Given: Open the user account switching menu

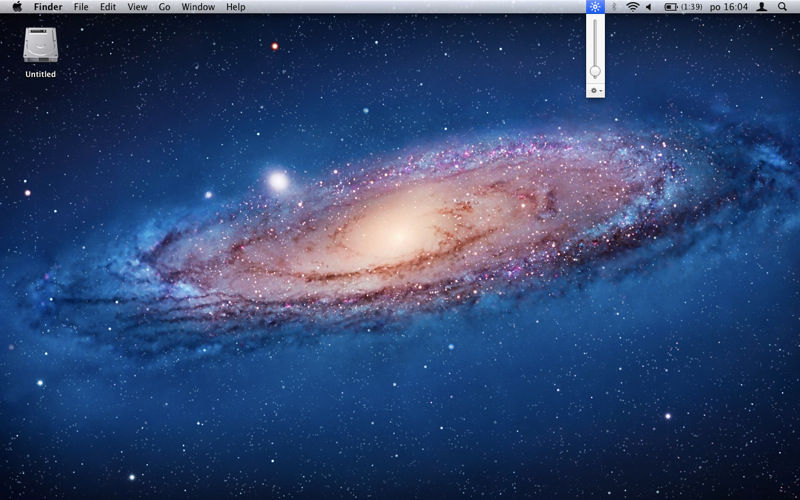Looking at the screenshot, I should [x=762, y=7].
